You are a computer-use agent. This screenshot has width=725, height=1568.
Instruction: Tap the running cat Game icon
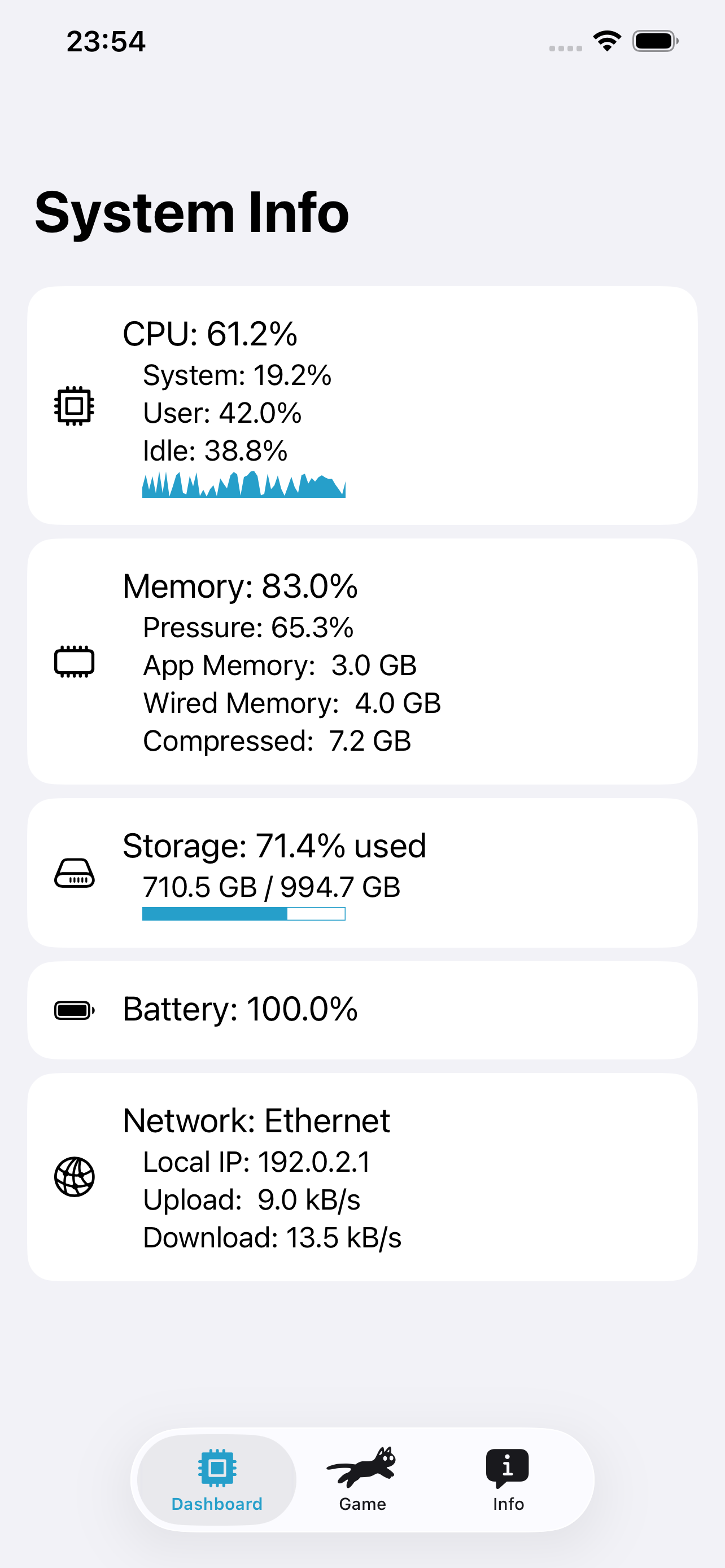[x=362, y=1467]
